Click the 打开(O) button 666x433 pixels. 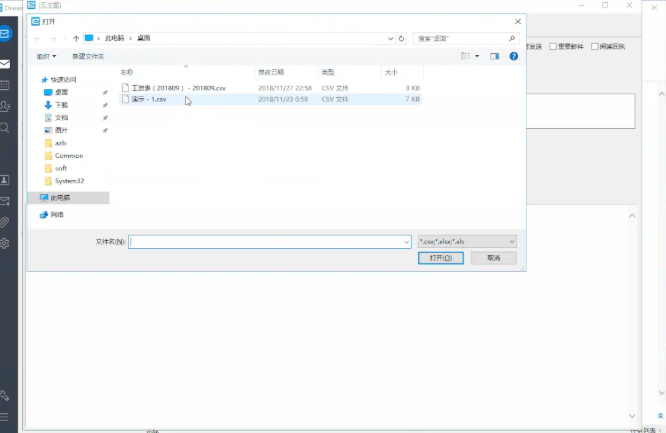click(440, 258)
